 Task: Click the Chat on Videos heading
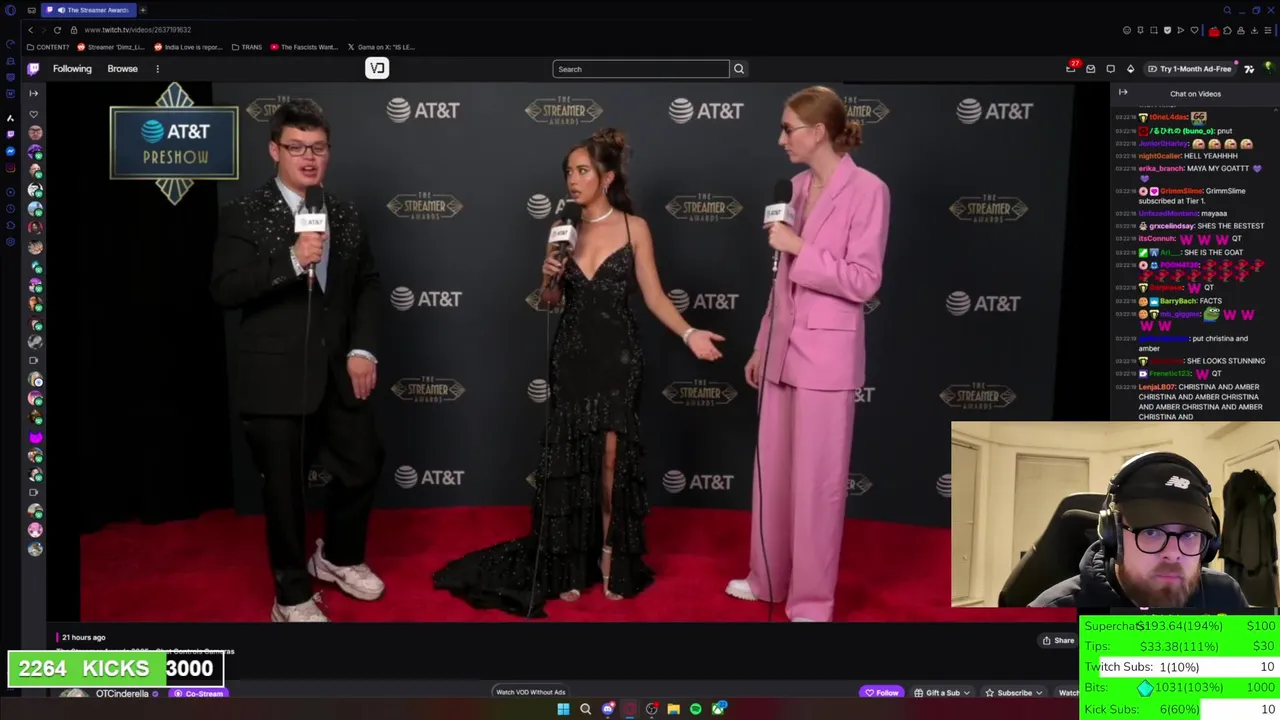click(1195, 94)
